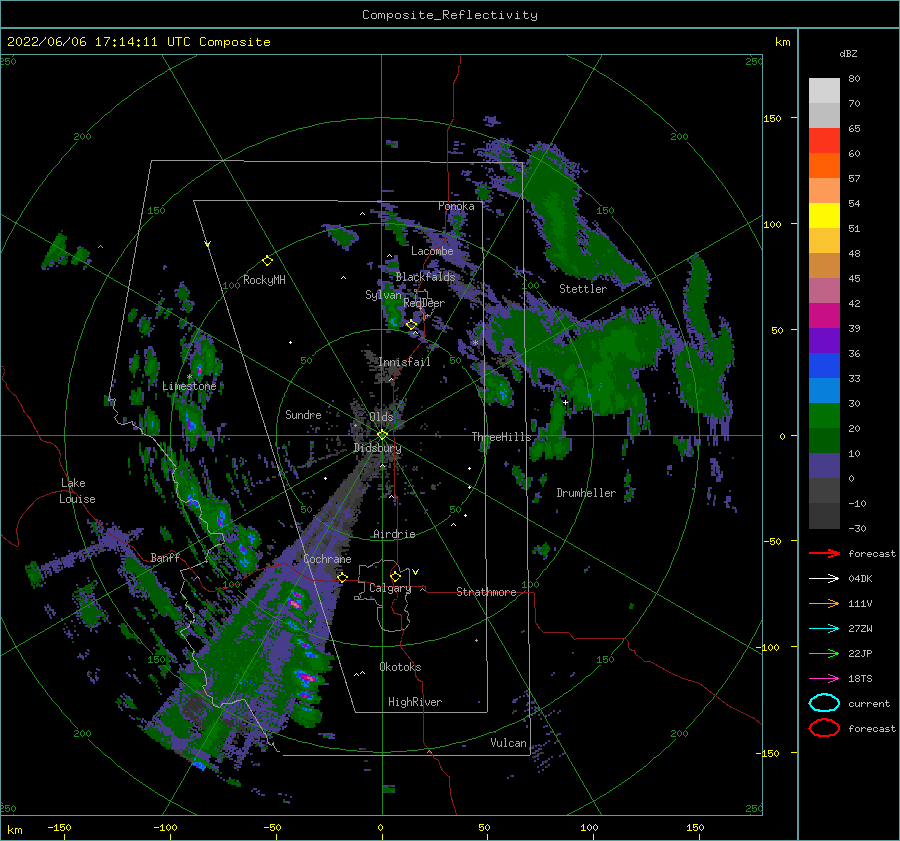Click the Drumheller city label
Screen dimensions: 900x841
click(586, 493)
